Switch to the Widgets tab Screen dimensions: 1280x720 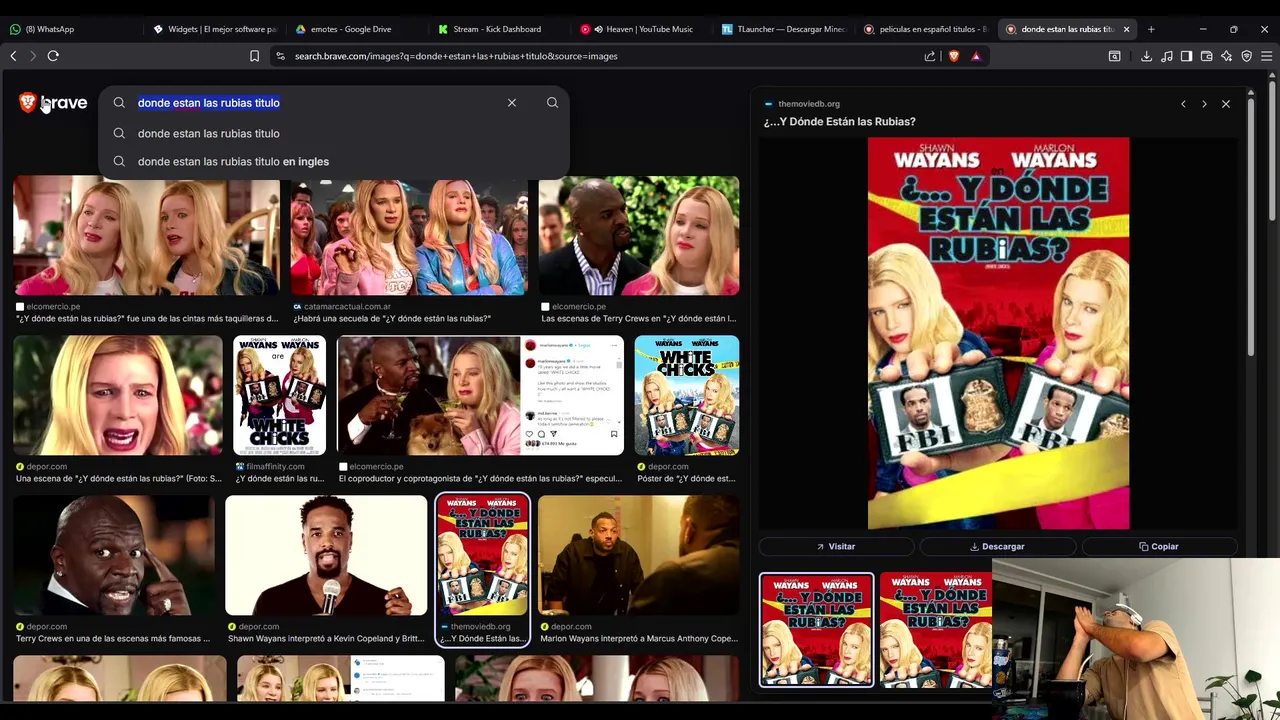click(x=214, y=29)
